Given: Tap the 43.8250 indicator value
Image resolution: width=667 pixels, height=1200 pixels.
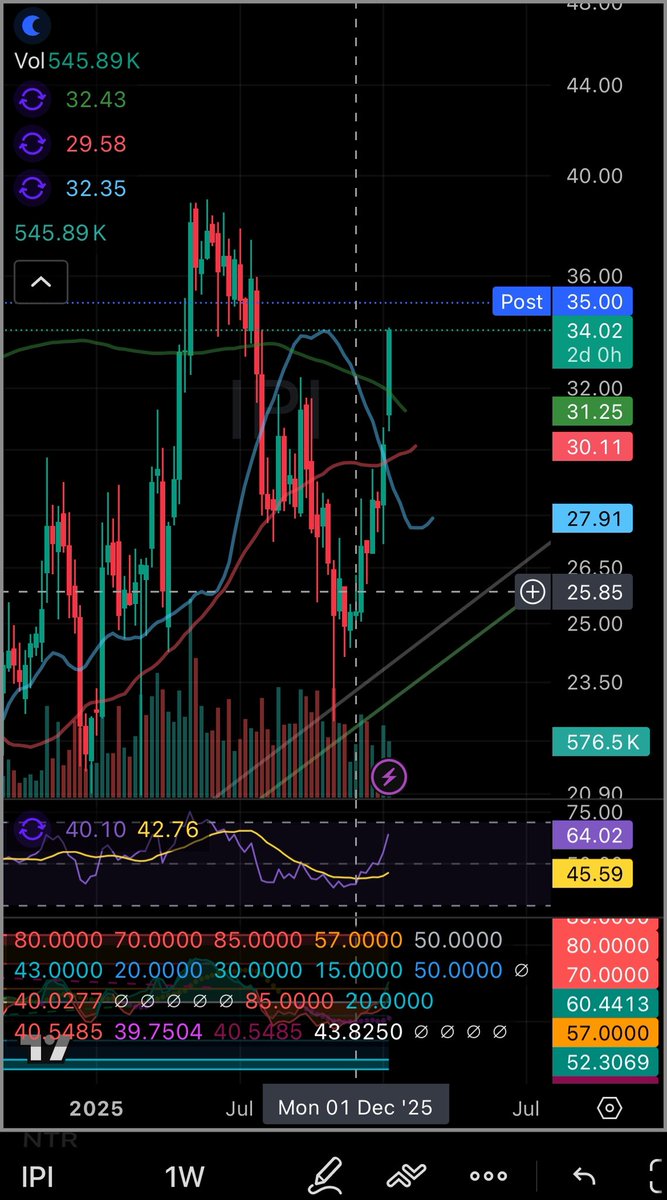Looking at the screenshot, I should point(357,1030).
